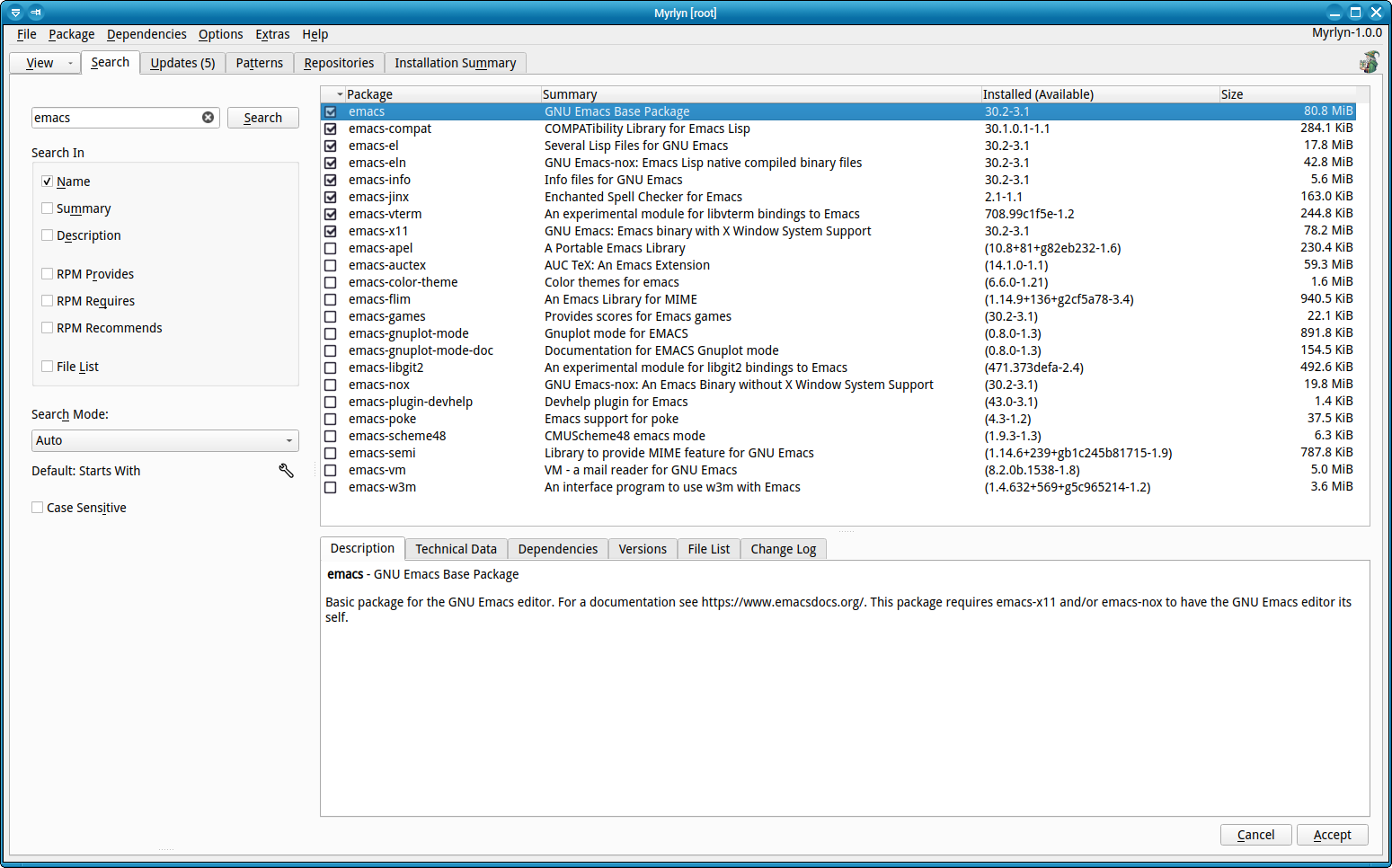
Task: Open the Versions tab
Action: click(643, 549)
